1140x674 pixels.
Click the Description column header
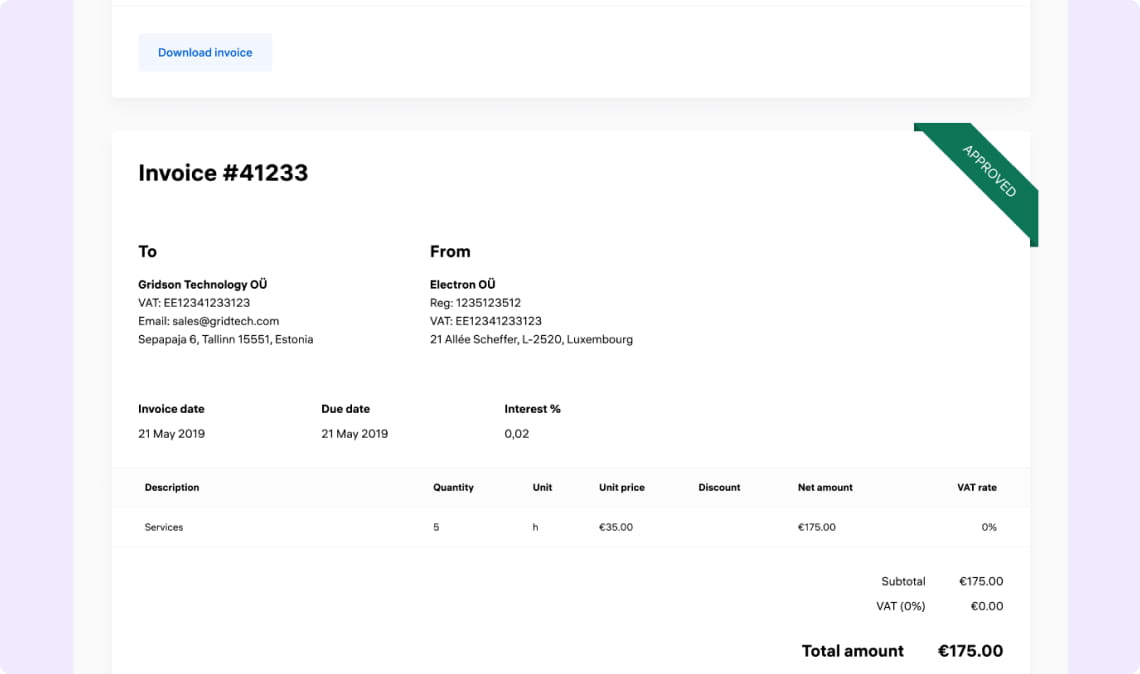(172, 488)
